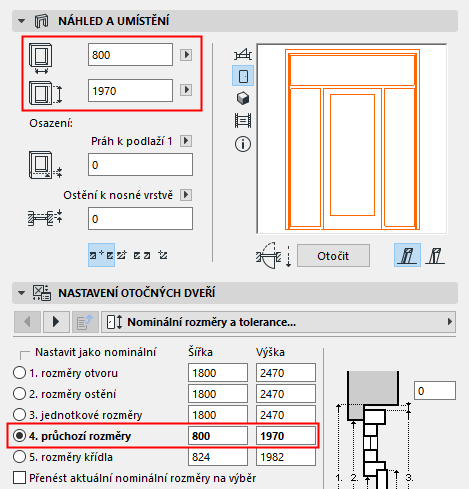The height and width of the screenshot is (489, 469).
Task: Collapse the NÁHLED A UMÍSTĚNÍ panel
Action: (22, 21)
